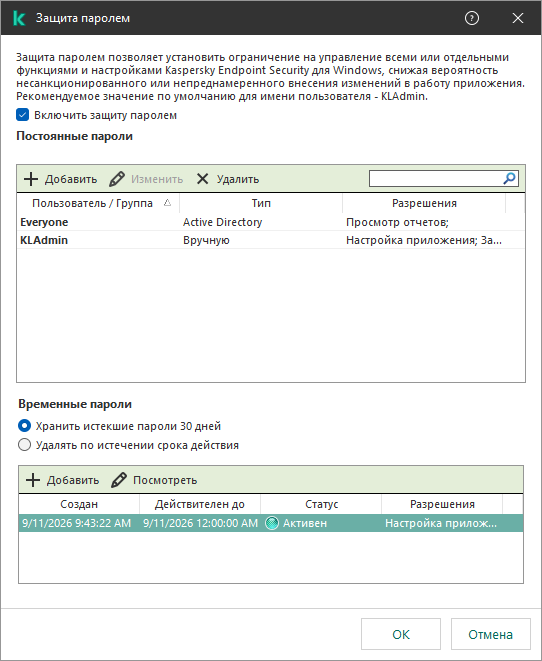Select created date 9/11/2026 9:43:22 AM

(77, 523)
